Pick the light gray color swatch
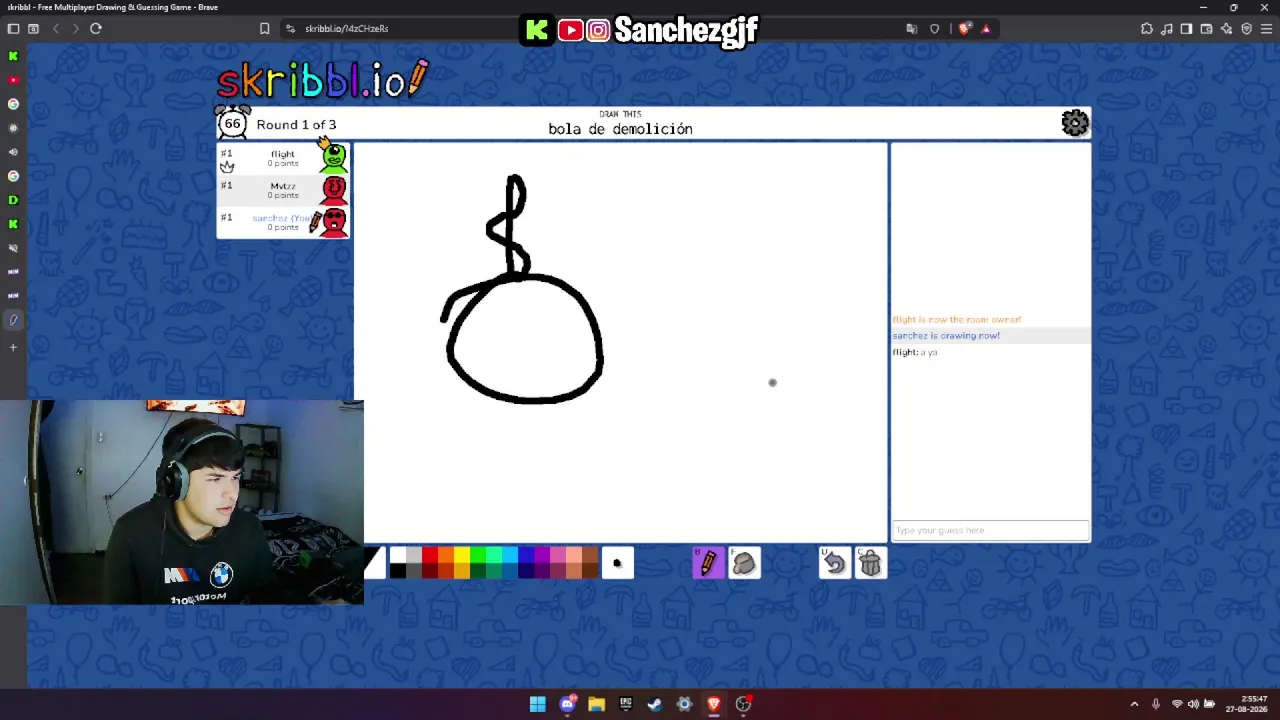Viewport: 1280px width, 720px height. tap(414, 555)
